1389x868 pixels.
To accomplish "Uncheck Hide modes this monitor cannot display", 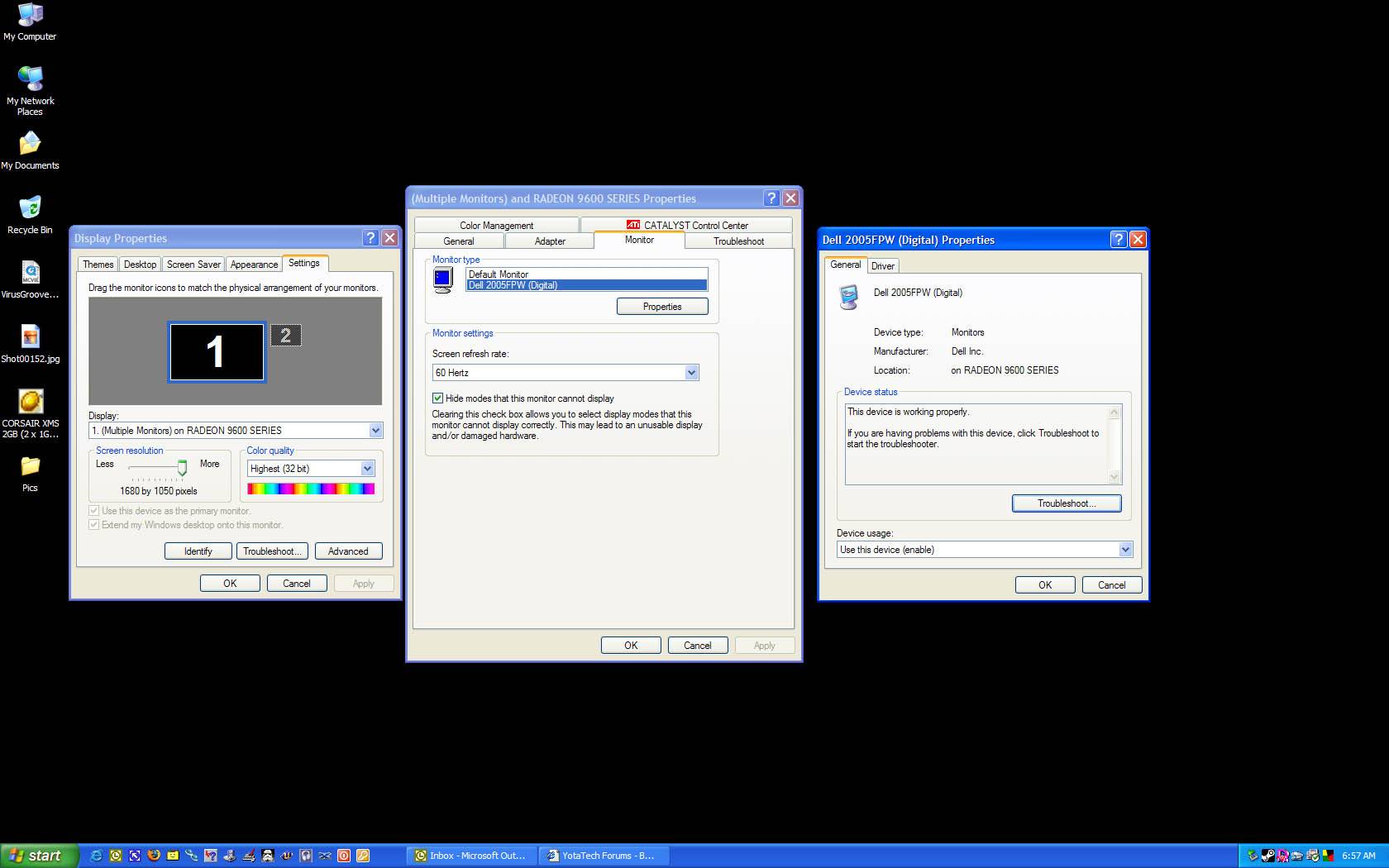I will click(438, 398).
